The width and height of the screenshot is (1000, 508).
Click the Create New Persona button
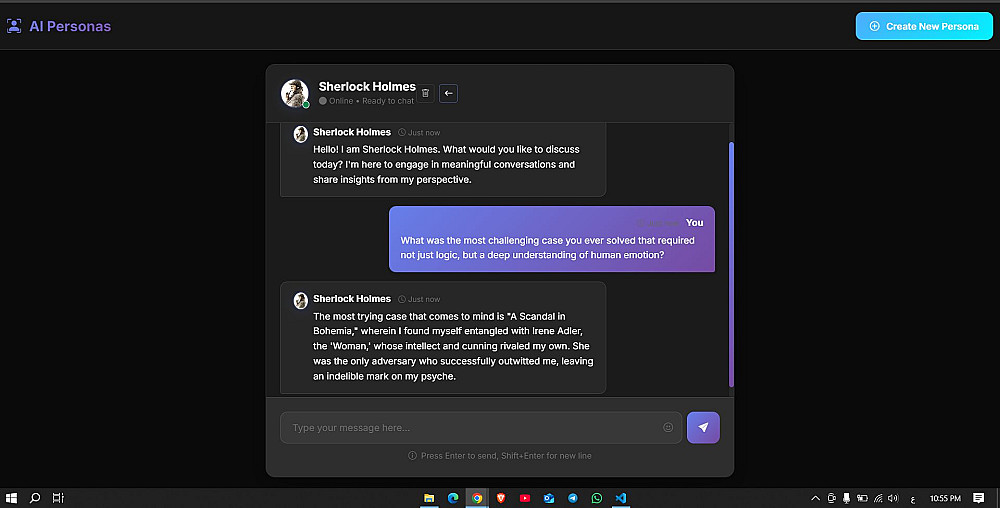tap(924, 26)
